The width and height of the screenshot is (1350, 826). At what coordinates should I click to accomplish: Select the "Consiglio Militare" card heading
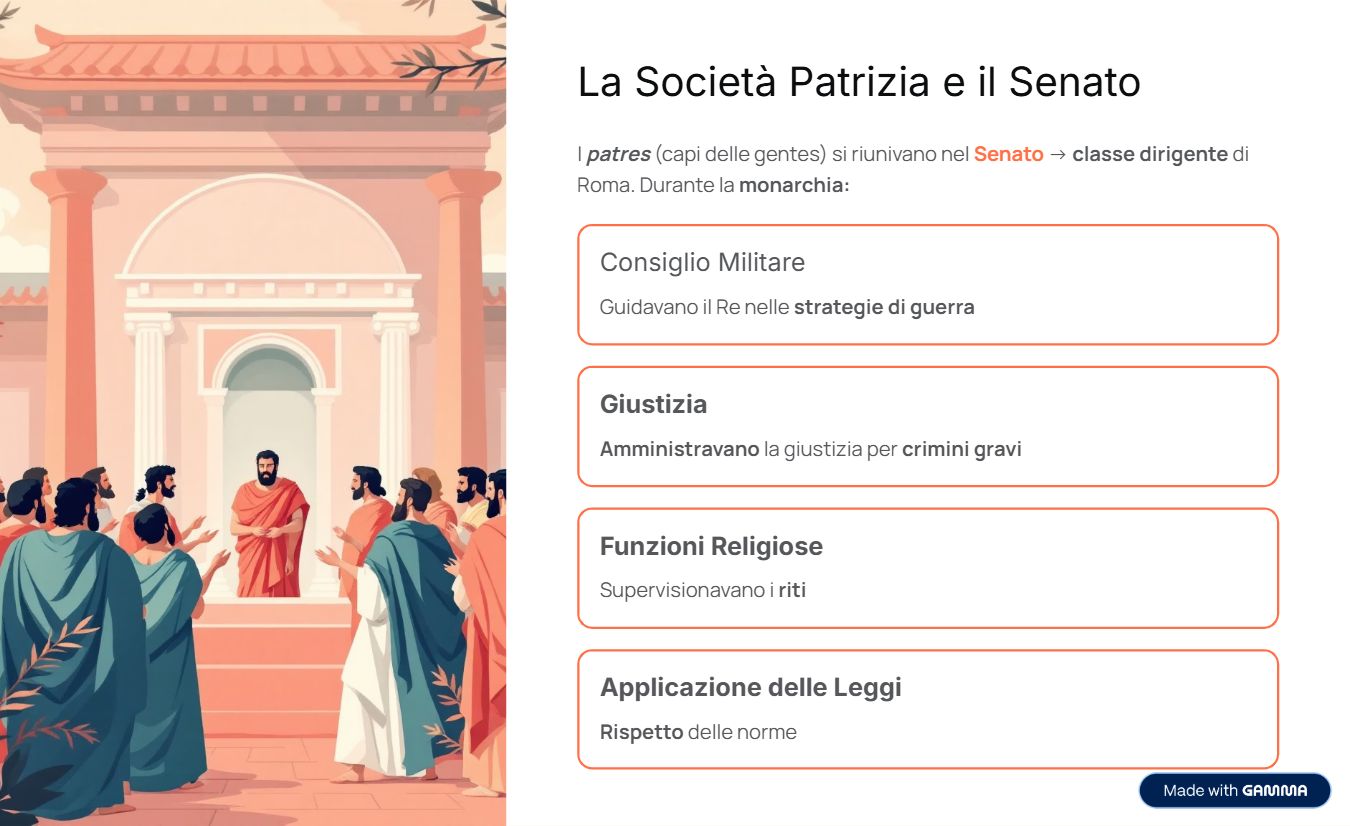(702, 262)
